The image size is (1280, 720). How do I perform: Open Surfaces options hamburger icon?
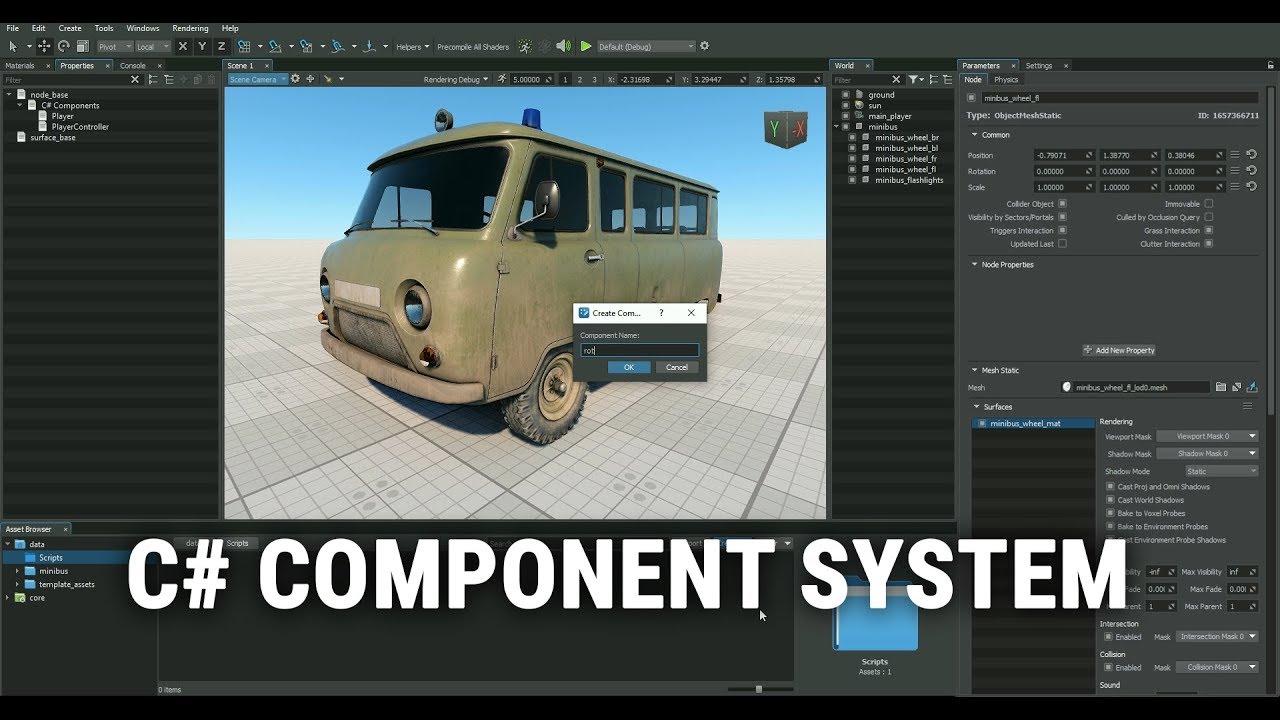[1247, 407]
